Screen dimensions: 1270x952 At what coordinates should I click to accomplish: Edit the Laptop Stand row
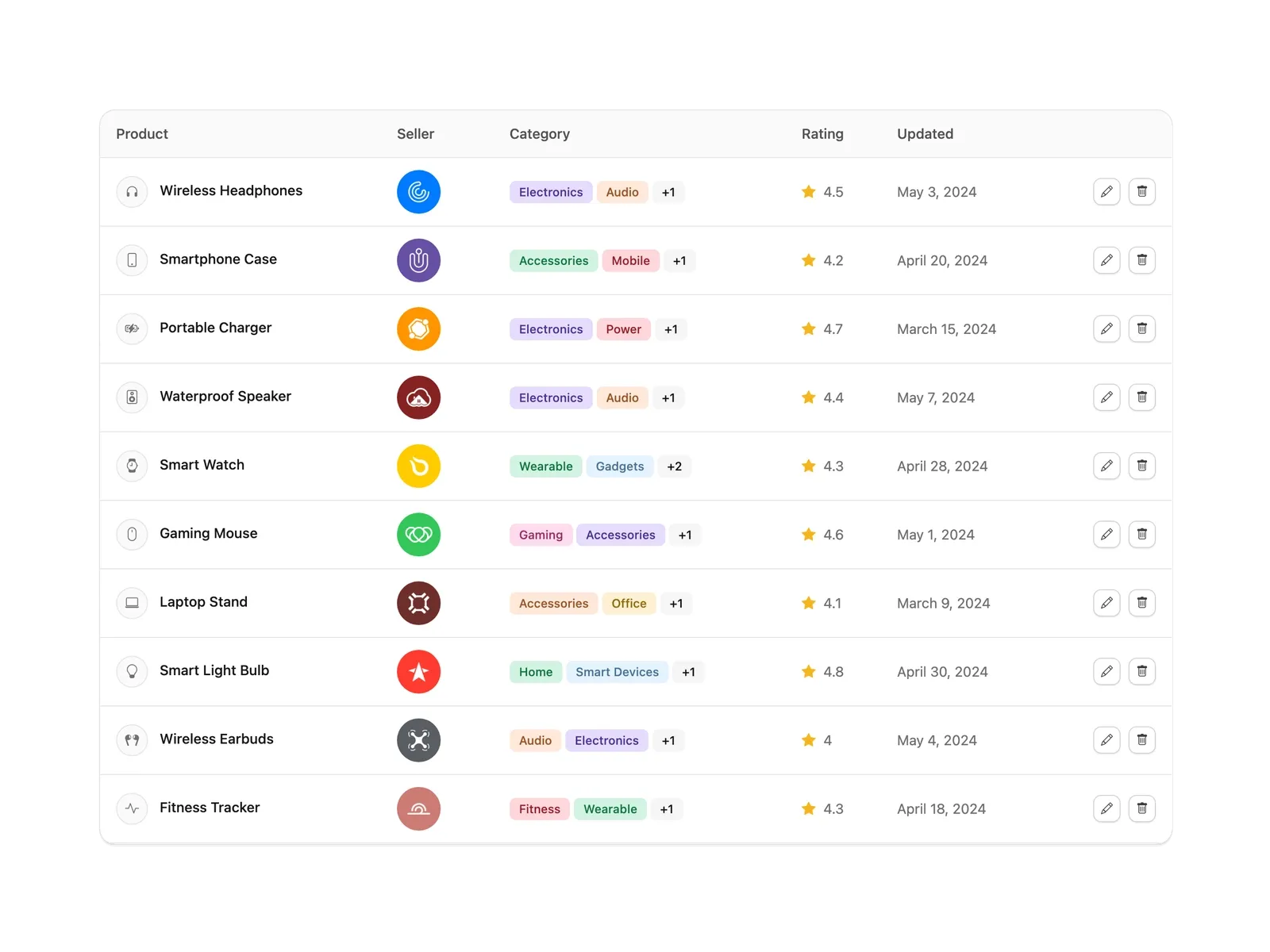point(1106,603)
